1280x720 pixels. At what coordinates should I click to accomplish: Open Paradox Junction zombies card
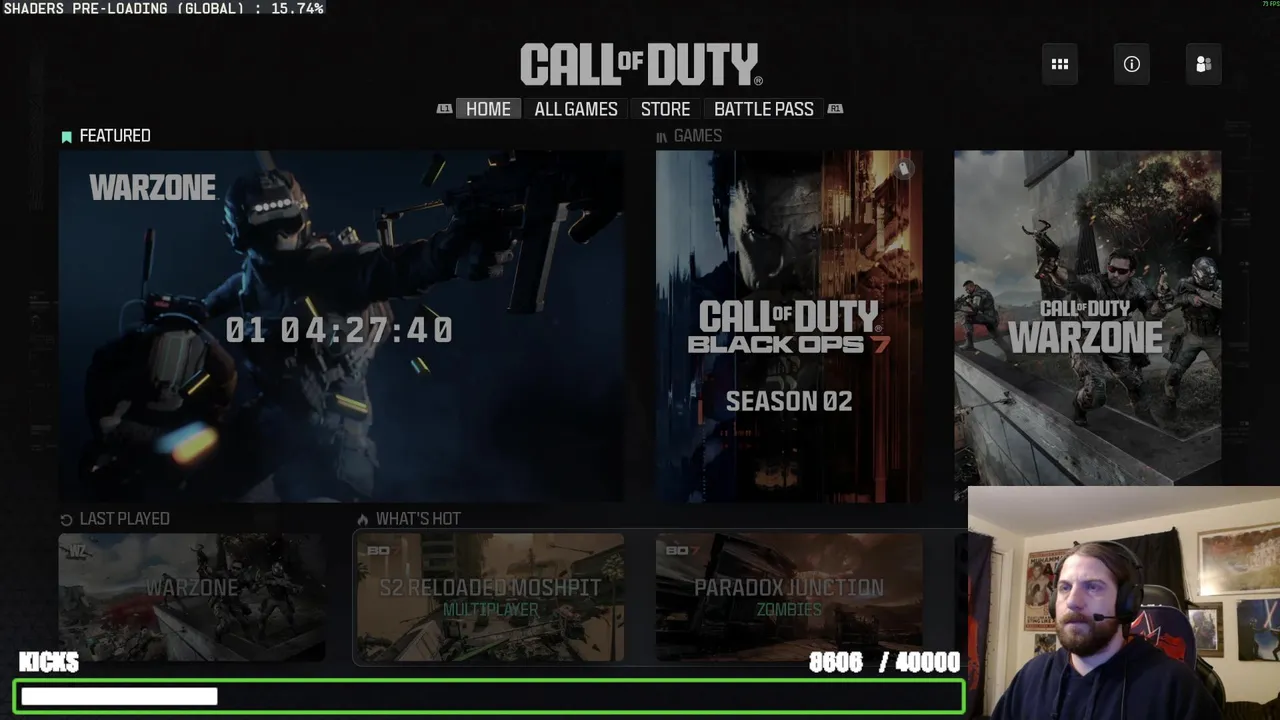789,597
